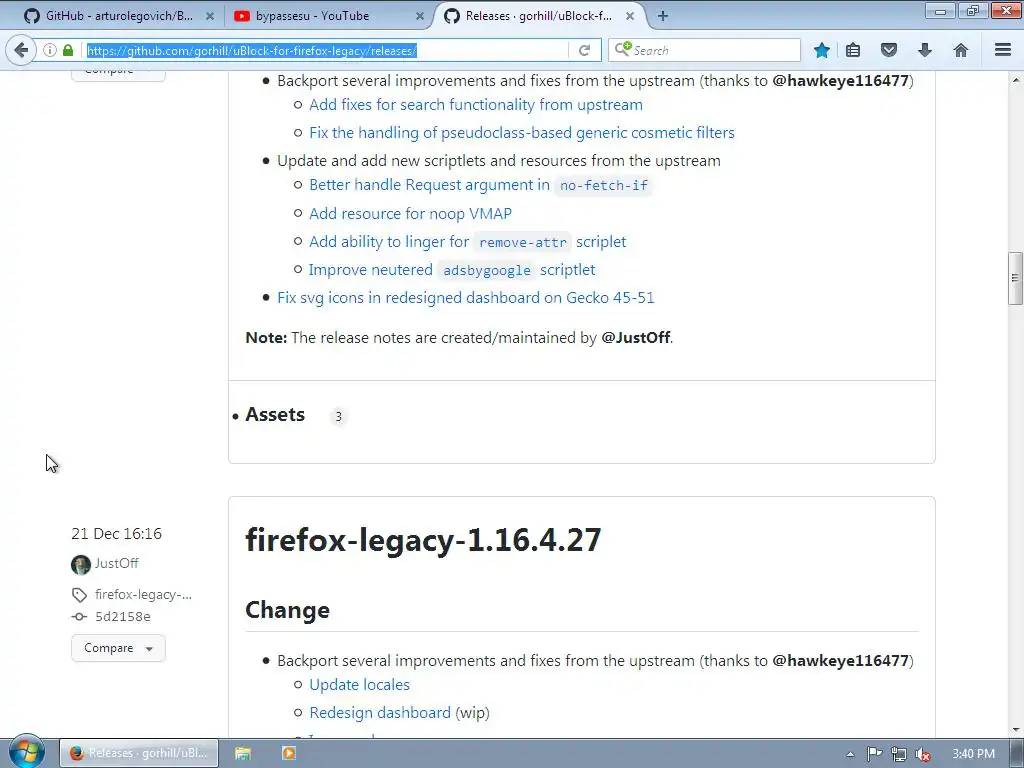Open commit 5d2158e link
Image resolution: width=1024 pixels, height=768 pixels.
click(123, 616)
